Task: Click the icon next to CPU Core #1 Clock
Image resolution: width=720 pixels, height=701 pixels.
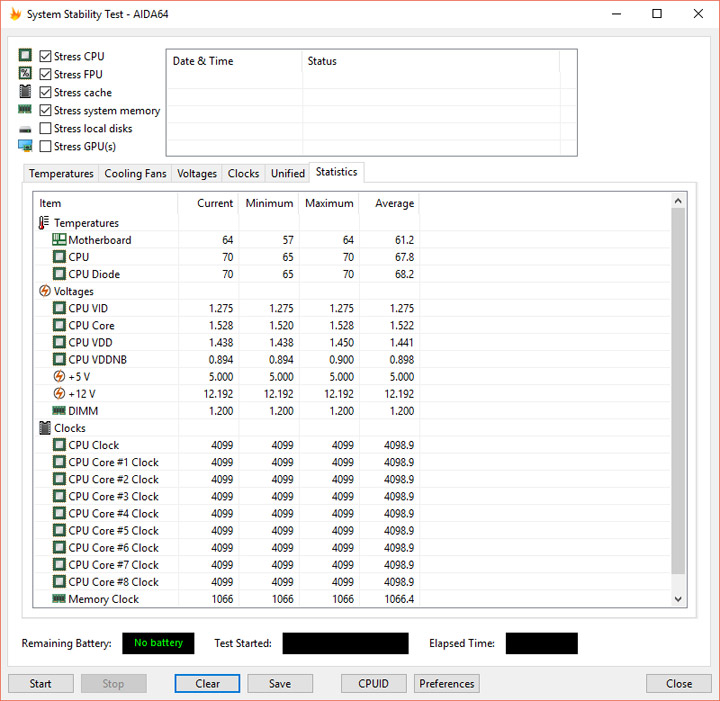Action: (59, 462)
